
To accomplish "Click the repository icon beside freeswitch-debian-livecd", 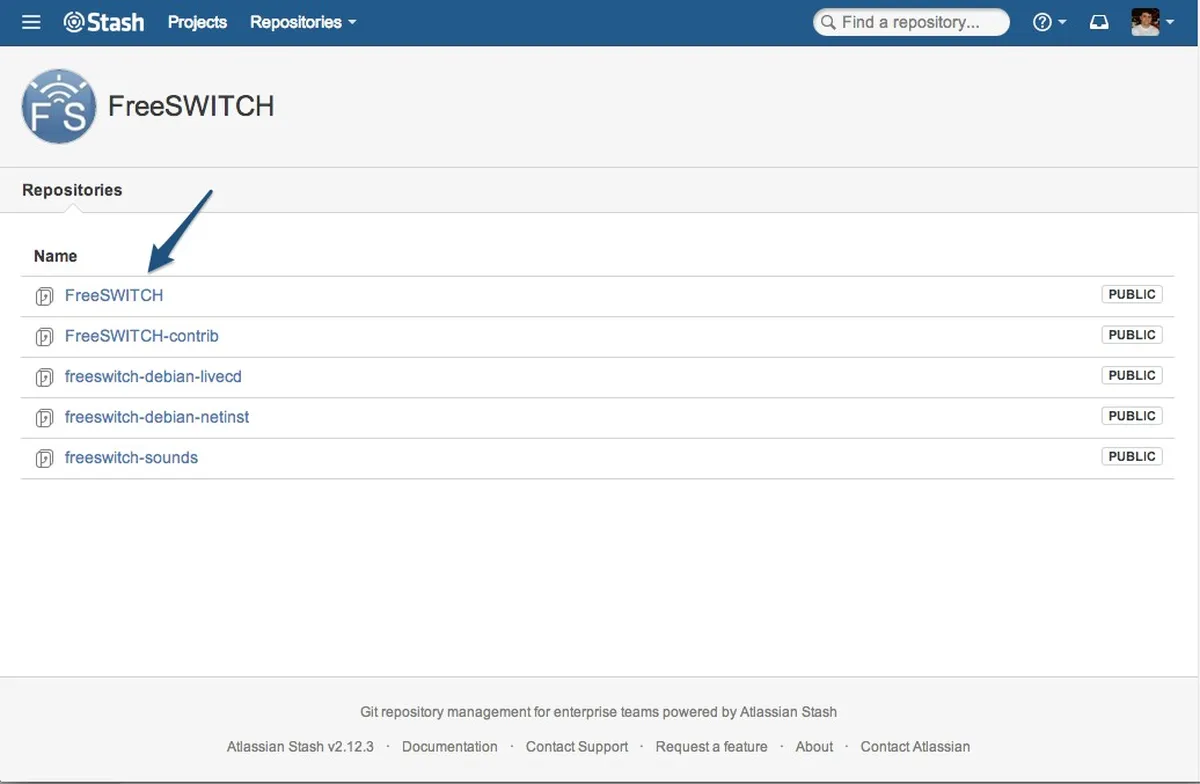I will [x=44, y=377].
